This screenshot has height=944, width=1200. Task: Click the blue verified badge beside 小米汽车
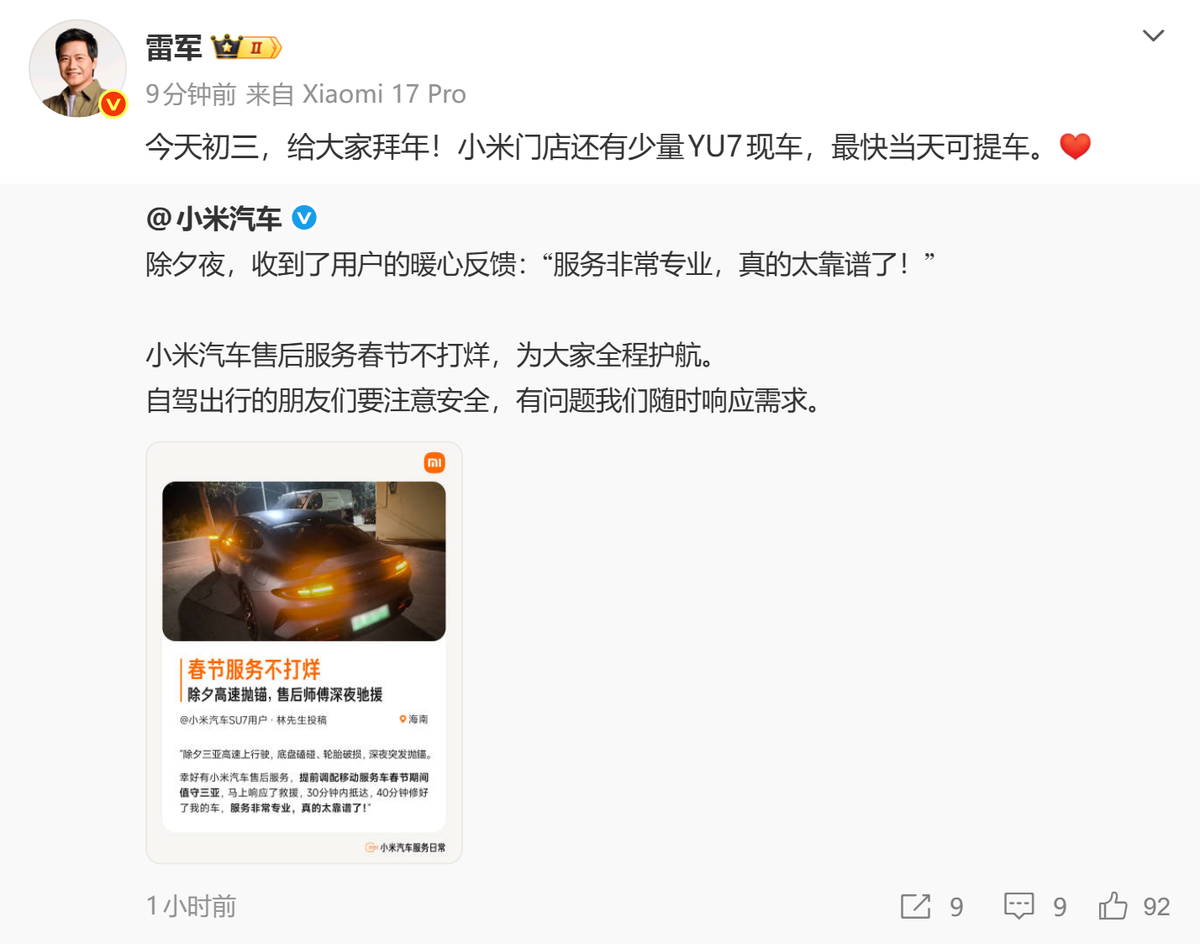304,218
